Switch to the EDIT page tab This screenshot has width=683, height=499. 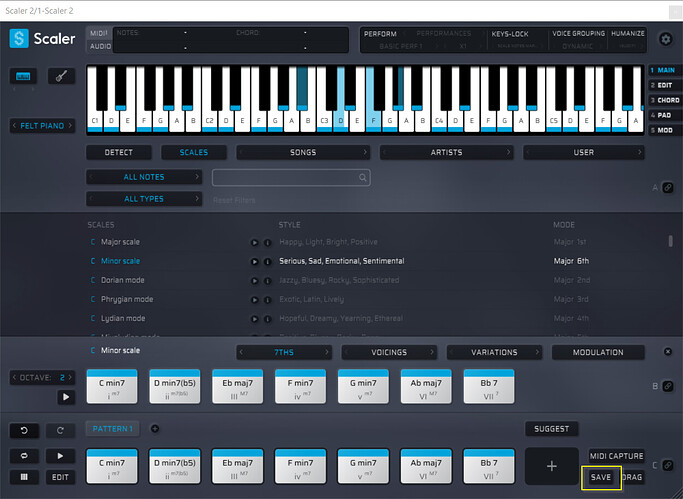point(664,85)
